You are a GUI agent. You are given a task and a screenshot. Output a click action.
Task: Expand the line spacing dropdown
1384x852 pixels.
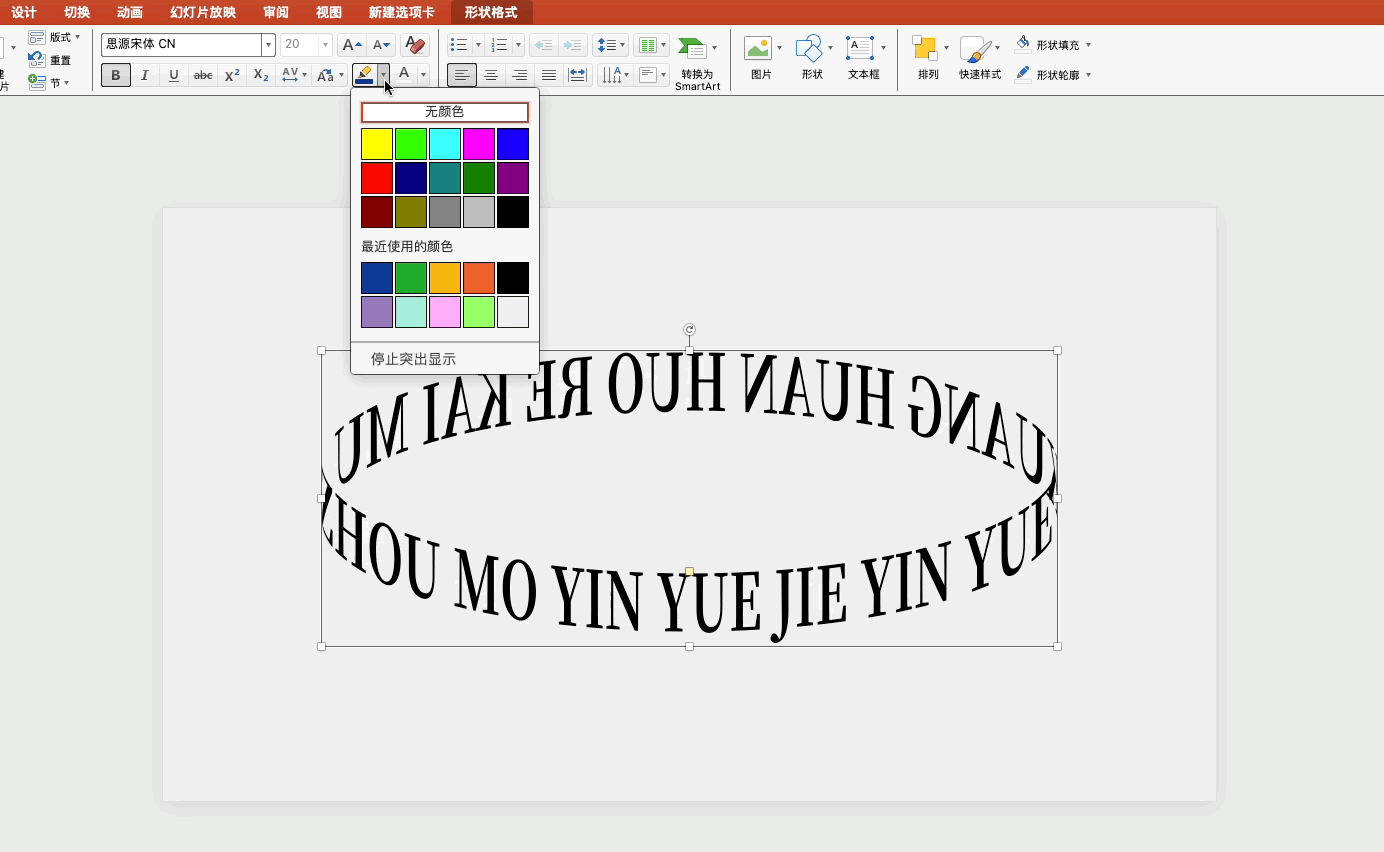(x=622, y=45)
